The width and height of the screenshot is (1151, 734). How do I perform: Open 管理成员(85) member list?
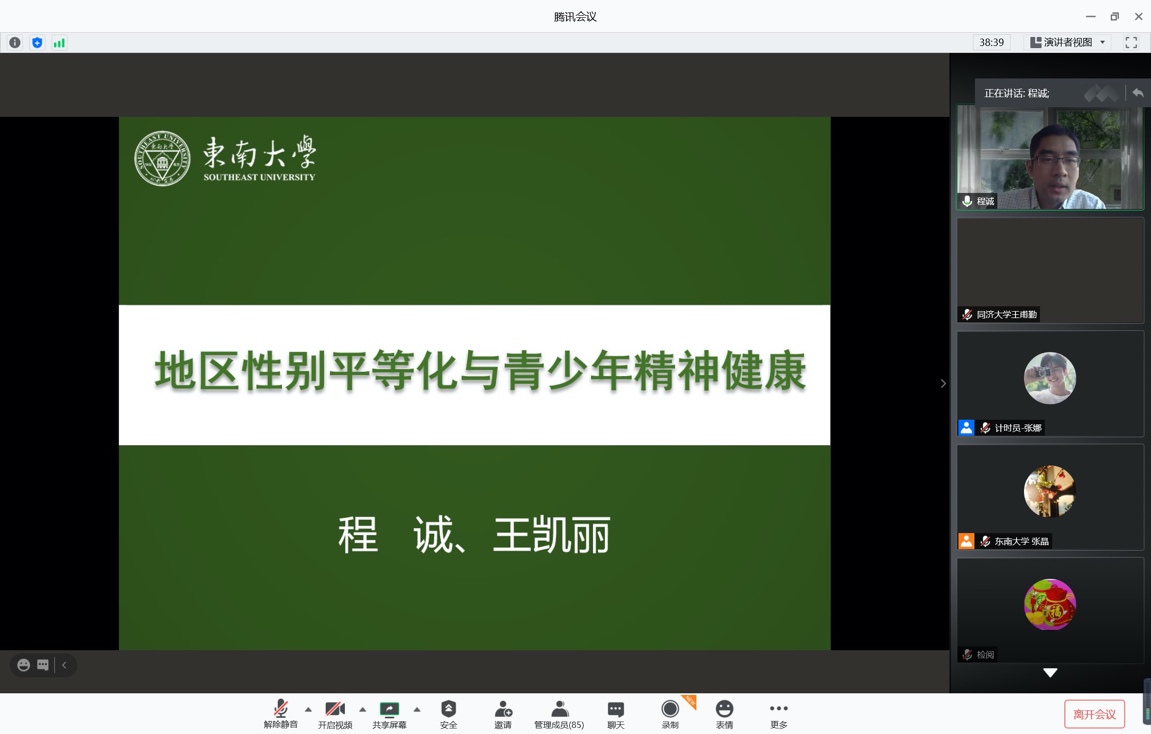pos(559,713)
